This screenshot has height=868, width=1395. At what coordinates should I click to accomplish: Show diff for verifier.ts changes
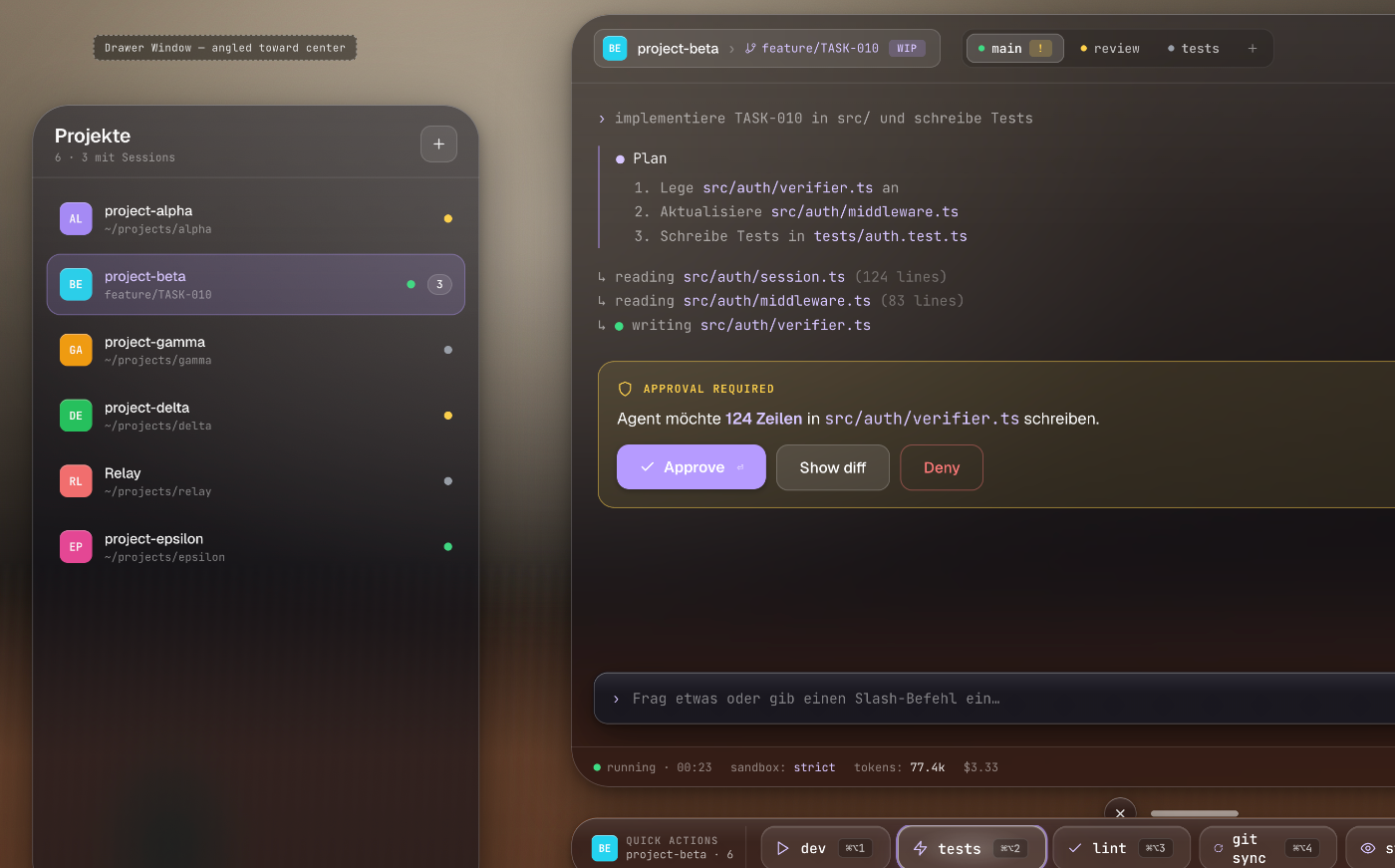tap(833, 467)
